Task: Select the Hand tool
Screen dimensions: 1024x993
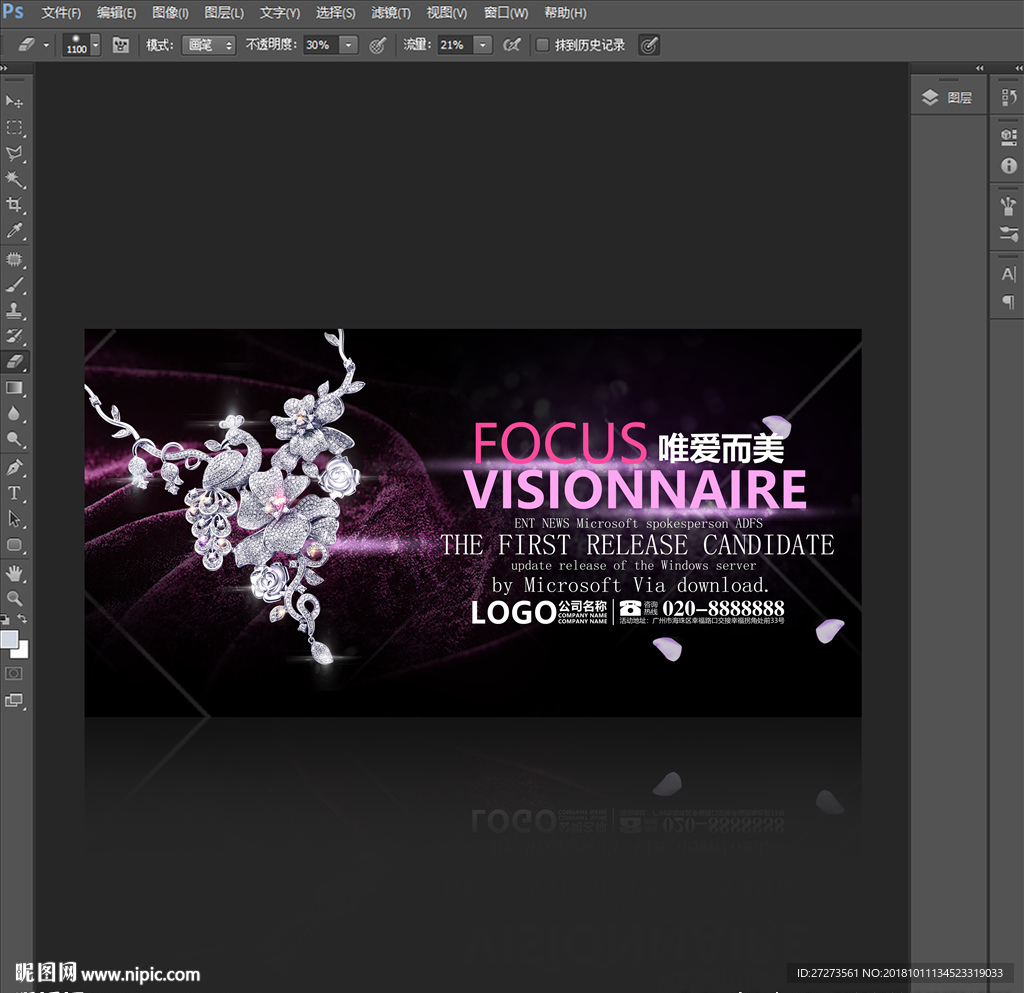Action: [x=15, y=573]
